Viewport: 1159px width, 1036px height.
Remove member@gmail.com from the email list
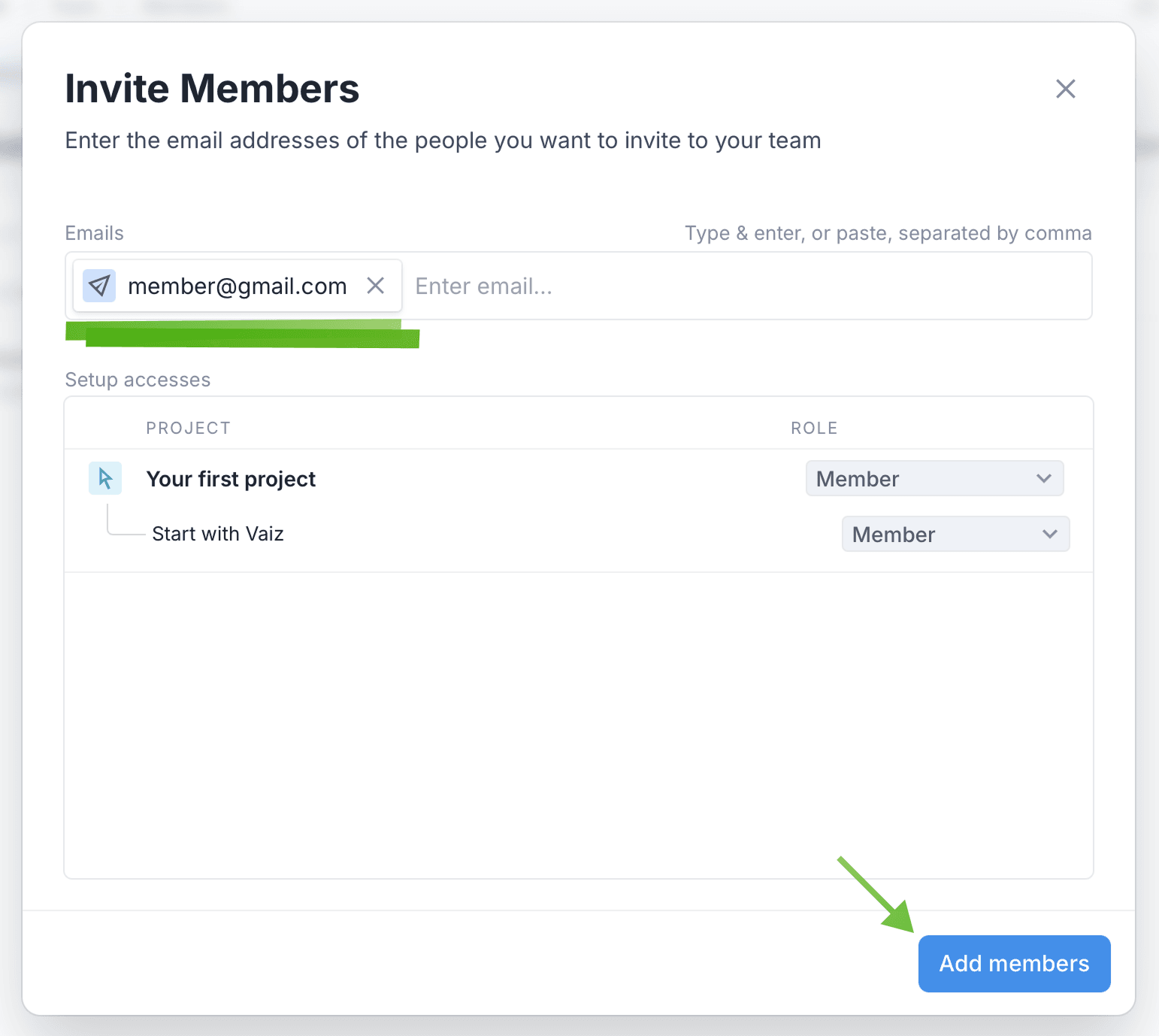(375, 286)
